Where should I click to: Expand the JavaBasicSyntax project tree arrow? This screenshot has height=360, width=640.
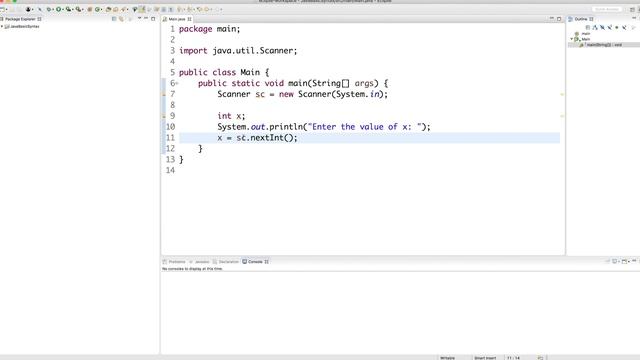point(2,26)
